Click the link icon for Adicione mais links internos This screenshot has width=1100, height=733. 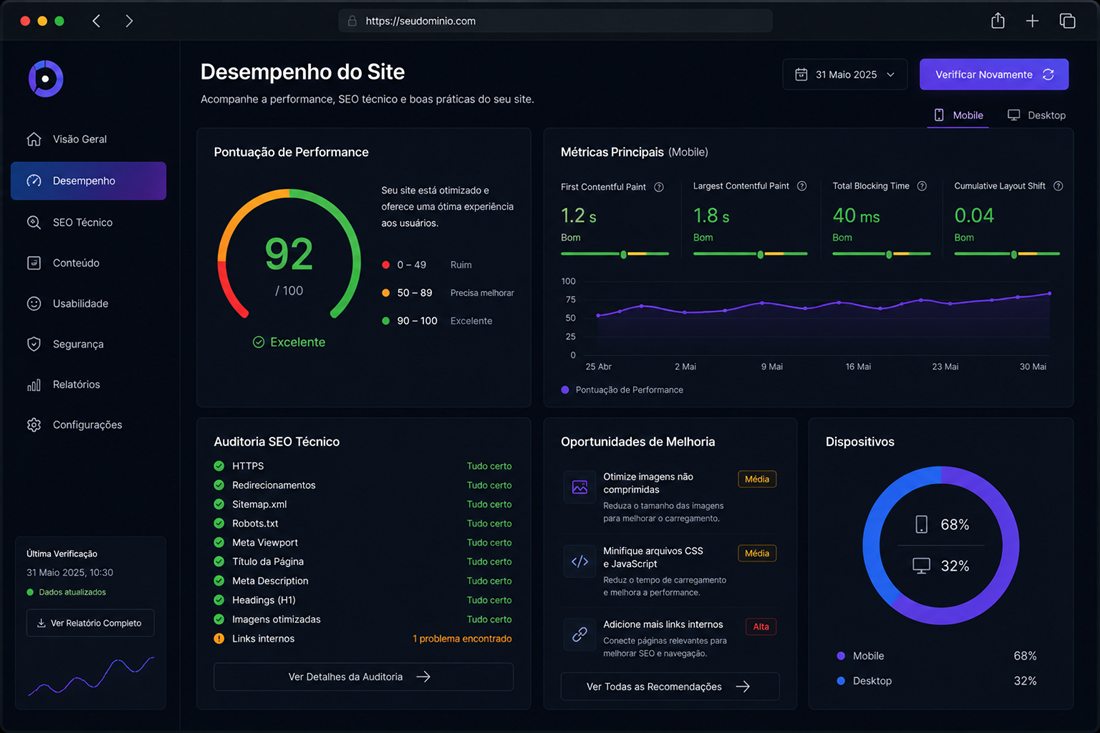(x=579, y=635)
